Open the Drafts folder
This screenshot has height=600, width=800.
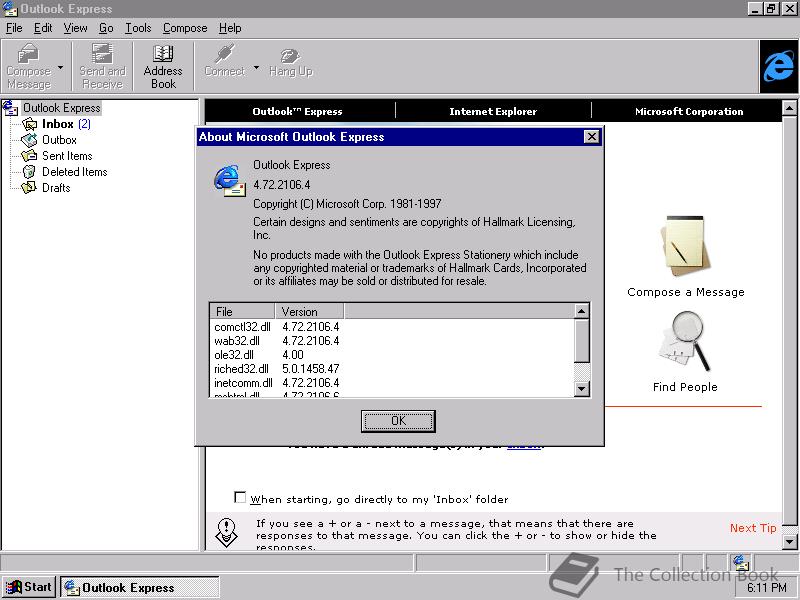56,188
